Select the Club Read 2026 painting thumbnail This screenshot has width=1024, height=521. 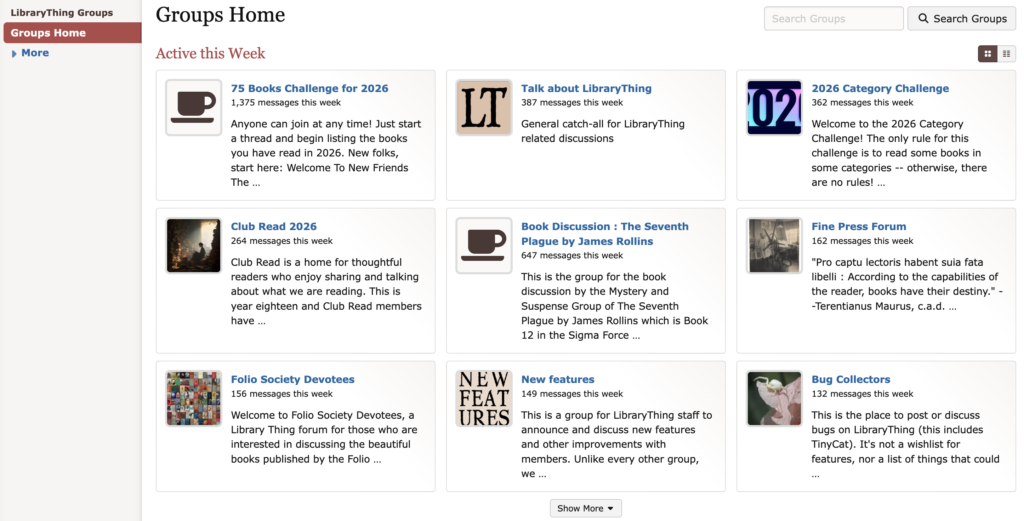(x=193, y=245)
